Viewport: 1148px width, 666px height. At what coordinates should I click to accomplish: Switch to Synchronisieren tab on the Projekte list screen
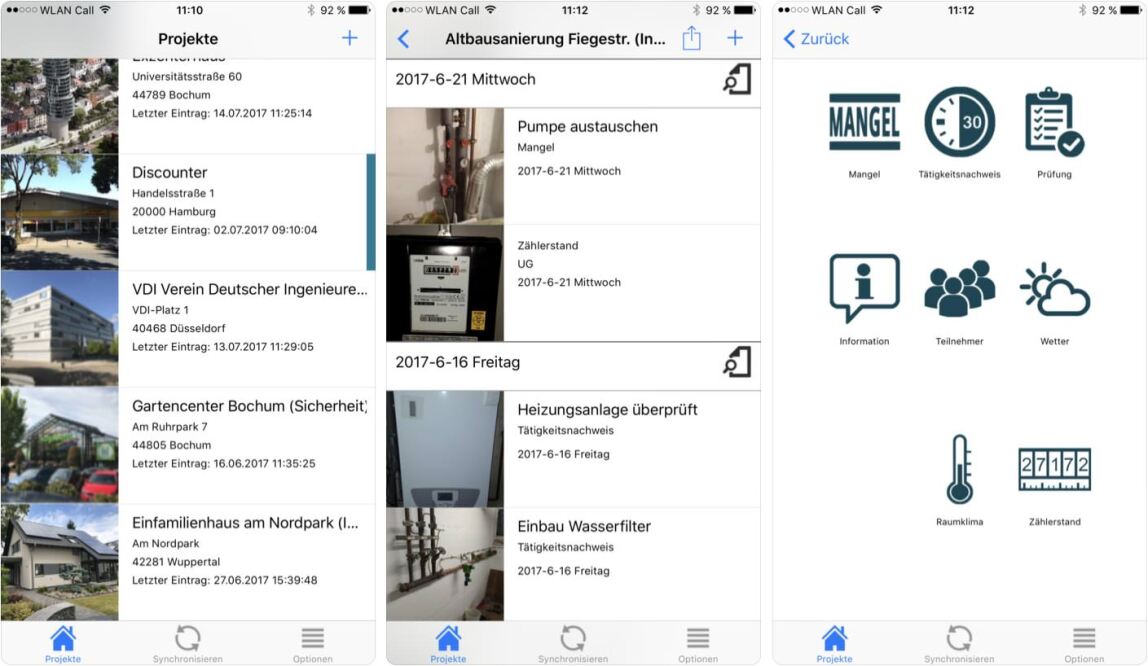click(x=187, y=644)
